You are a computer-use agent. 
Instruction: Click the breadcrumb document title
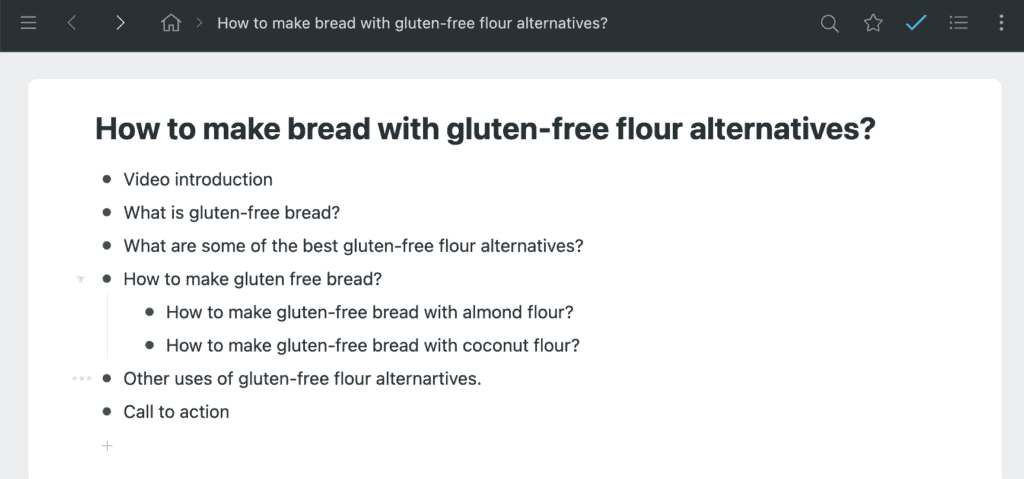412,23
